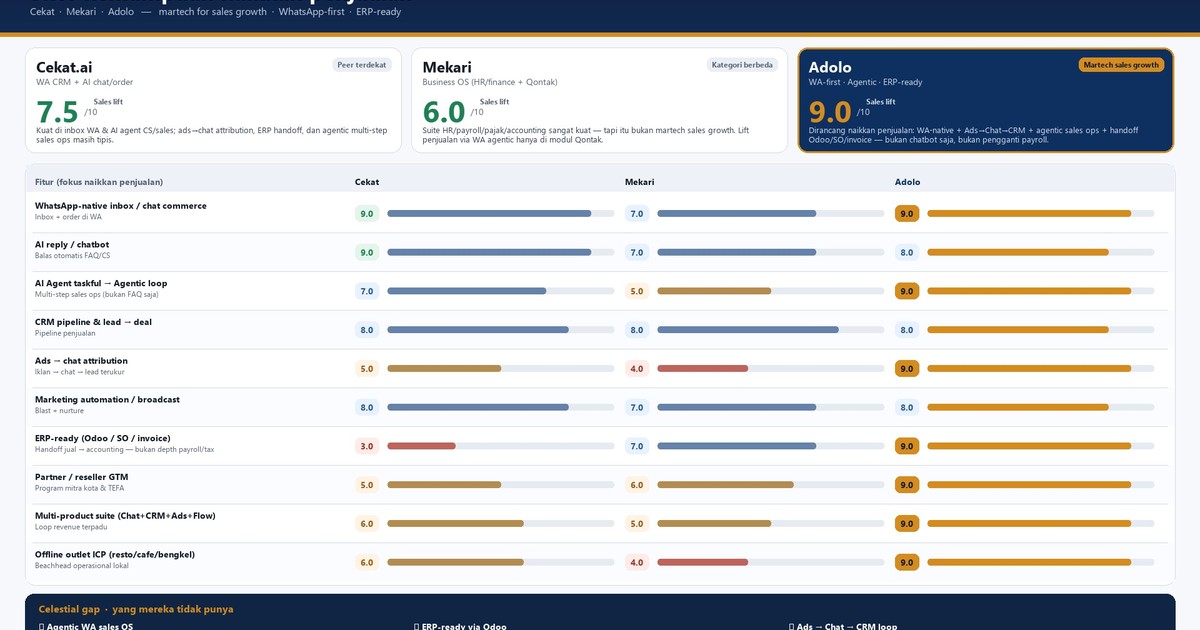The image size is (1200, 630).
Task: Click Cekat 3.0 score in ERP-ready row
Action: pos(367,446)
